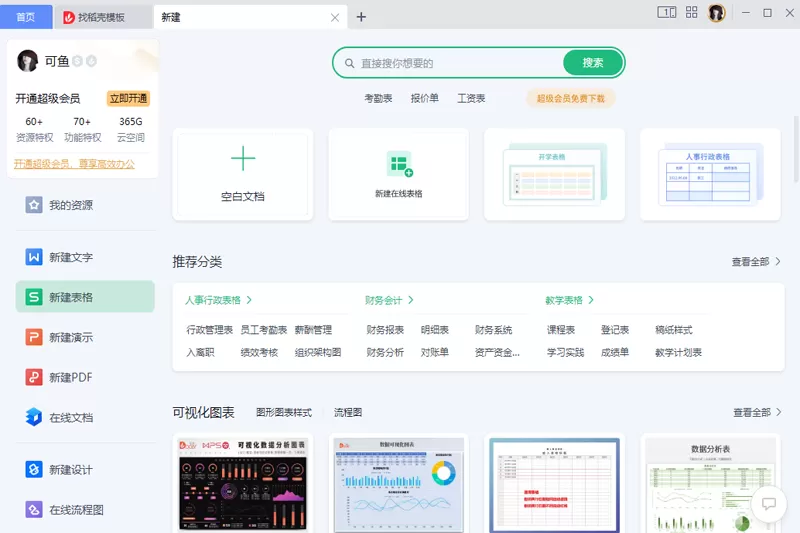Click the Online Flowchart icon
The height and width of the screenshot is (533, 800).
click(34, 510)
